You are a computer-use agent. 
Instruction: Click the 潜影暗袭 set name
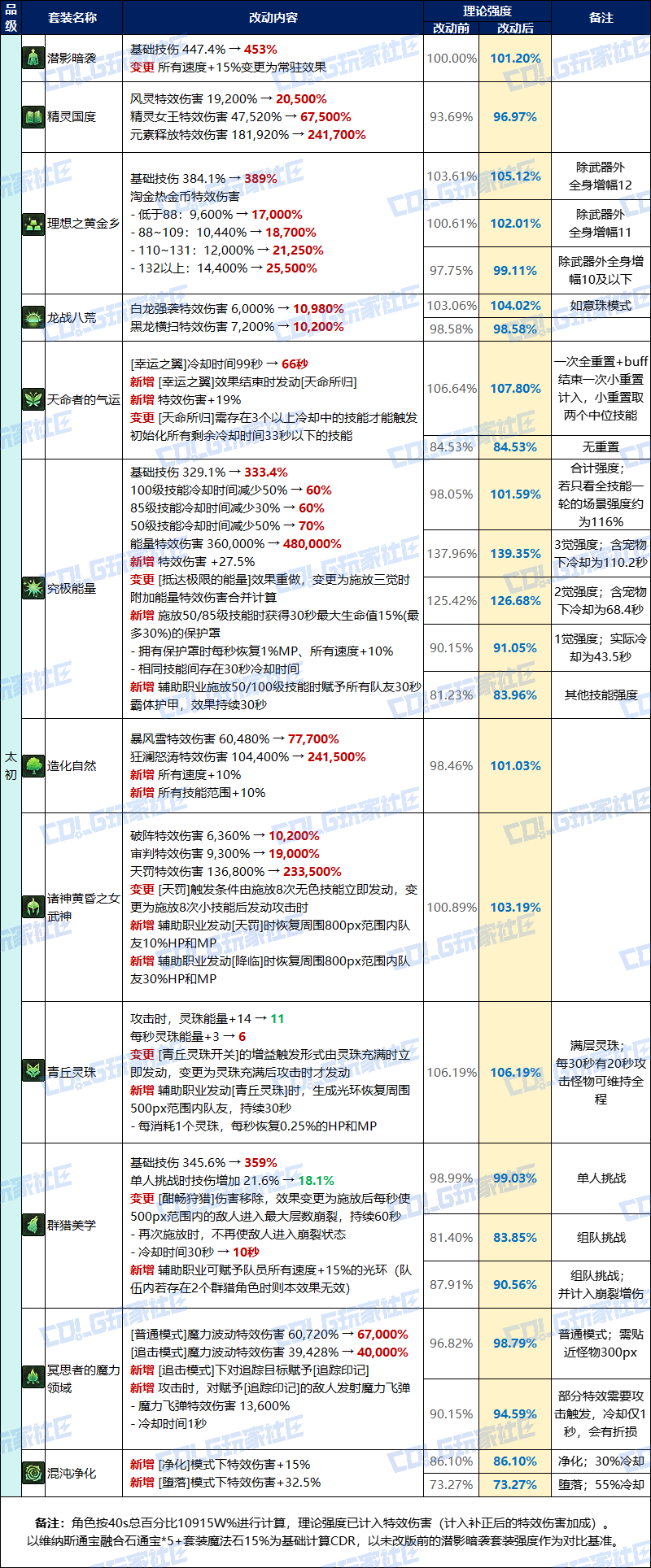(72, 58)
